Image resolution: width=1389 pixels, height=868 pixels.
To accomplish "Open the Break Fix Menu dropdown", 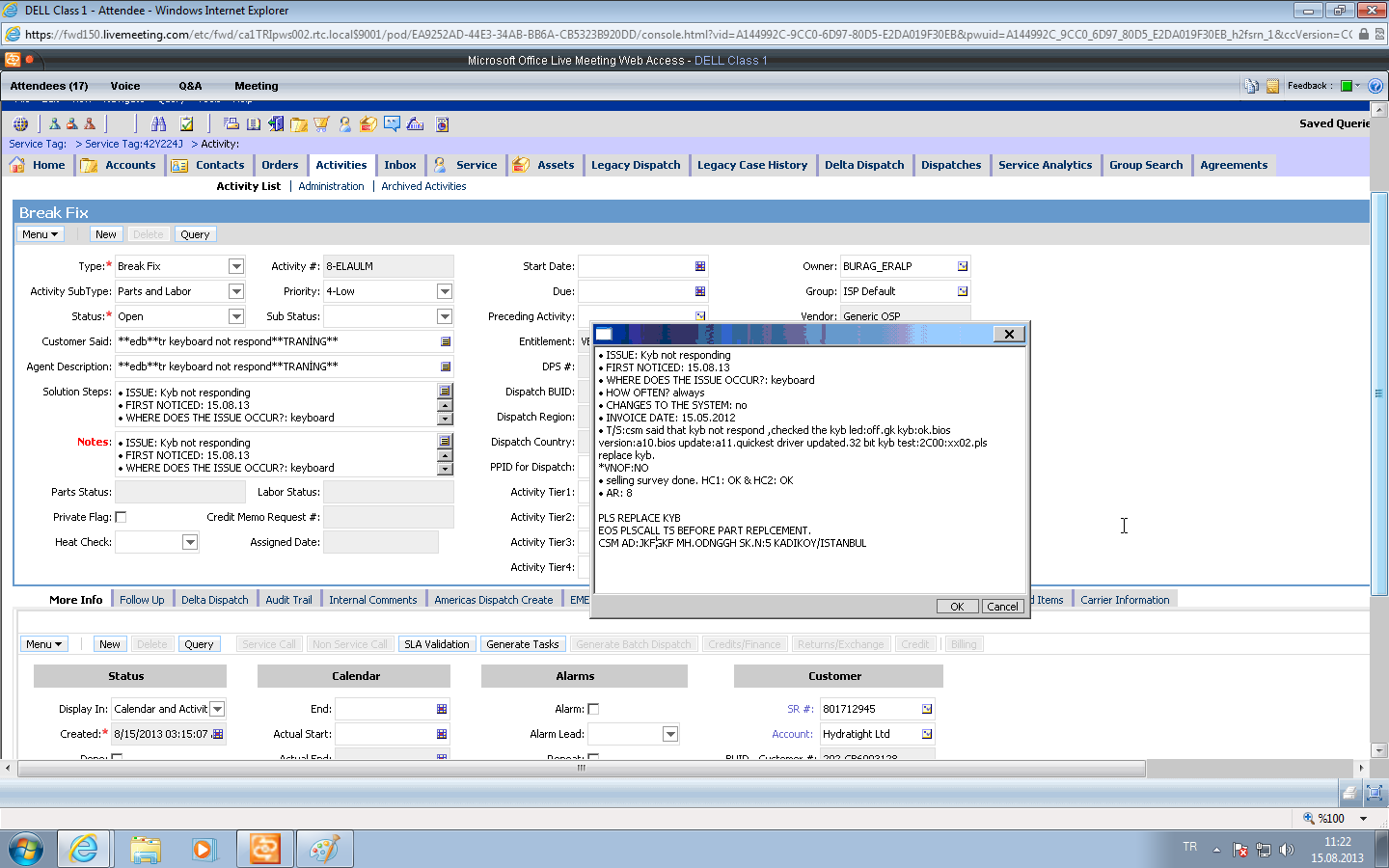I will 41,234.
